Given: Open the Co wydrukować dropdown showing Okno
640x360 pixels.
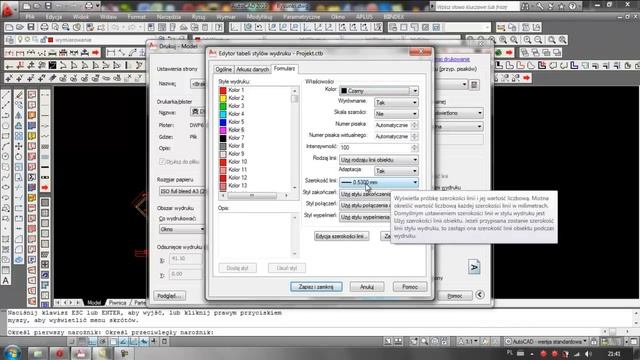Looking at the screenshot, I should tap(182, 229).
